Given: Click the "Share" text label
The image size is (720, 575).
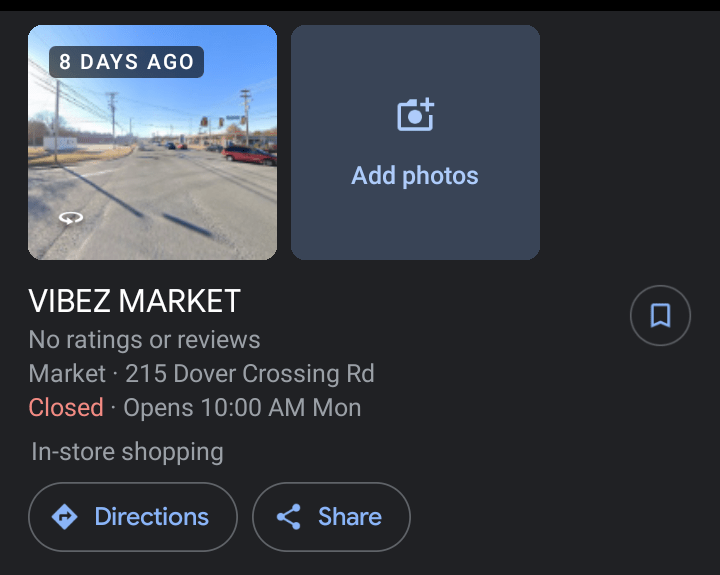Looking at the screenshot, I should click(350, 517).
